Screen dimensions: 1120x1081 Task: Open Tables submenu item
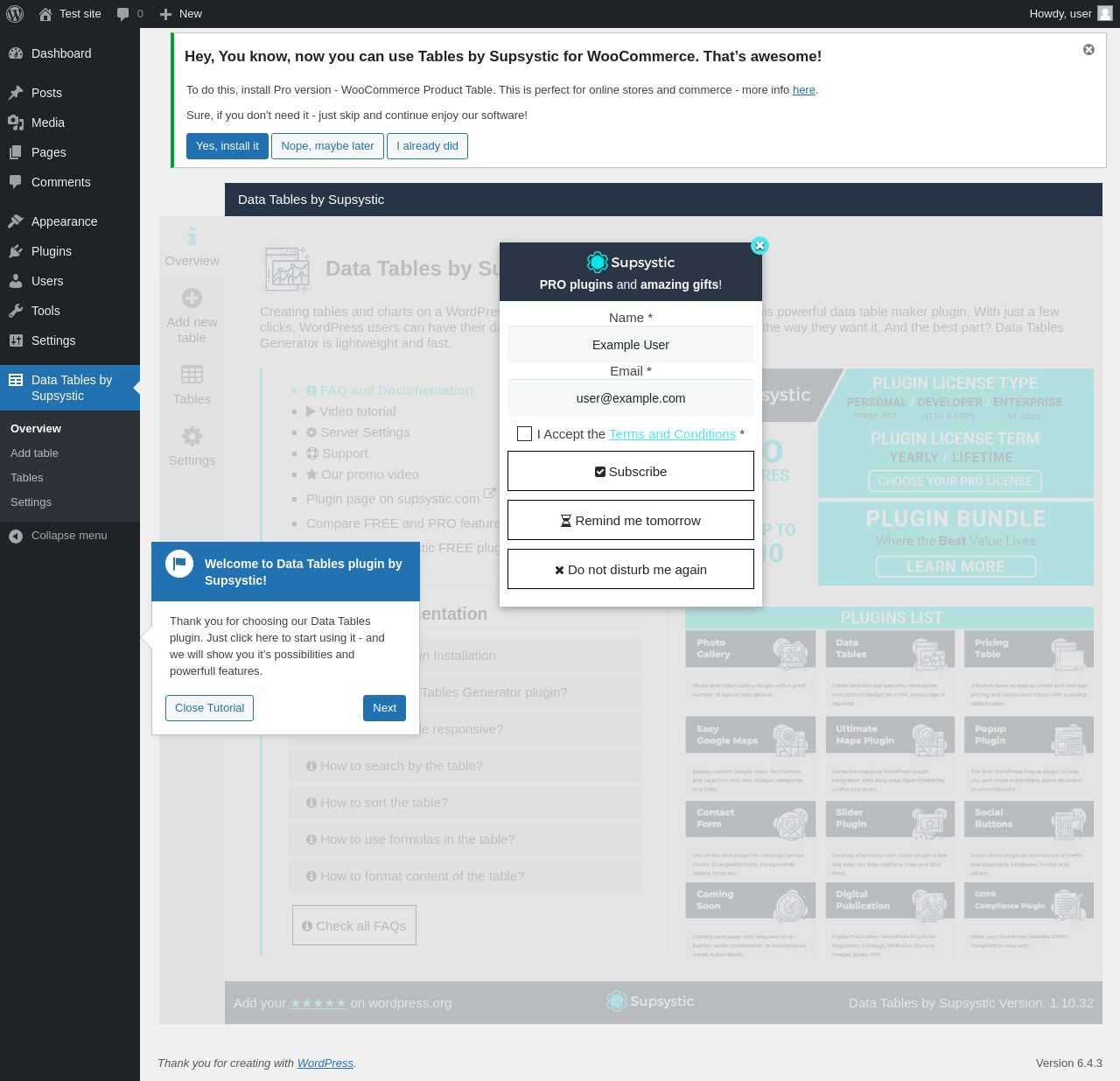pyautogui.click(x=70, y=478)
